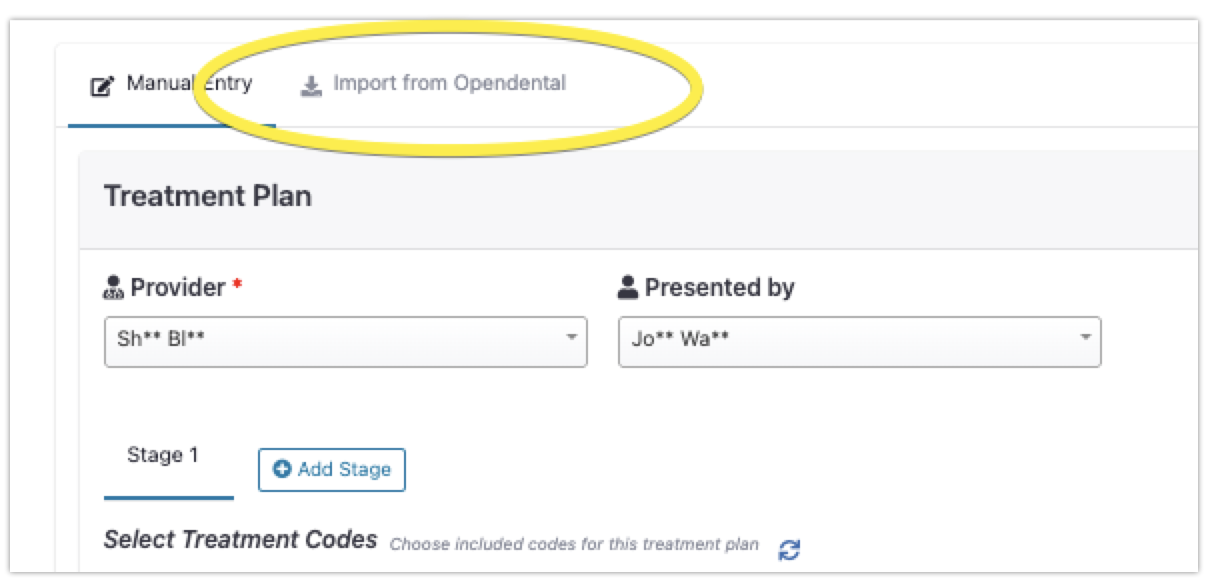Switch to the Import from Opendental tab
This screenshot has height=582, width=1208.
coord(434,84)
